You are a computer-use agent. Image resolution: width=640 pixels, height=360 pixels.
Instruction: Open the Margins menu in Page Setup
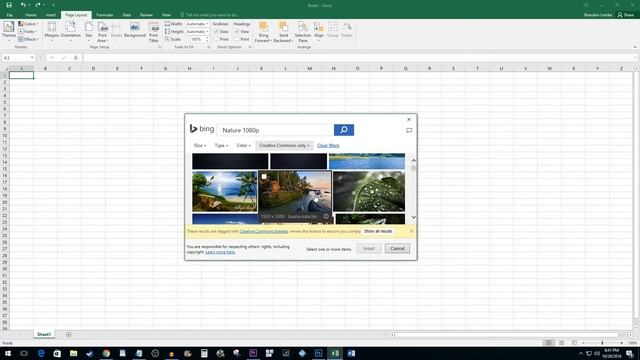(52, 31)
